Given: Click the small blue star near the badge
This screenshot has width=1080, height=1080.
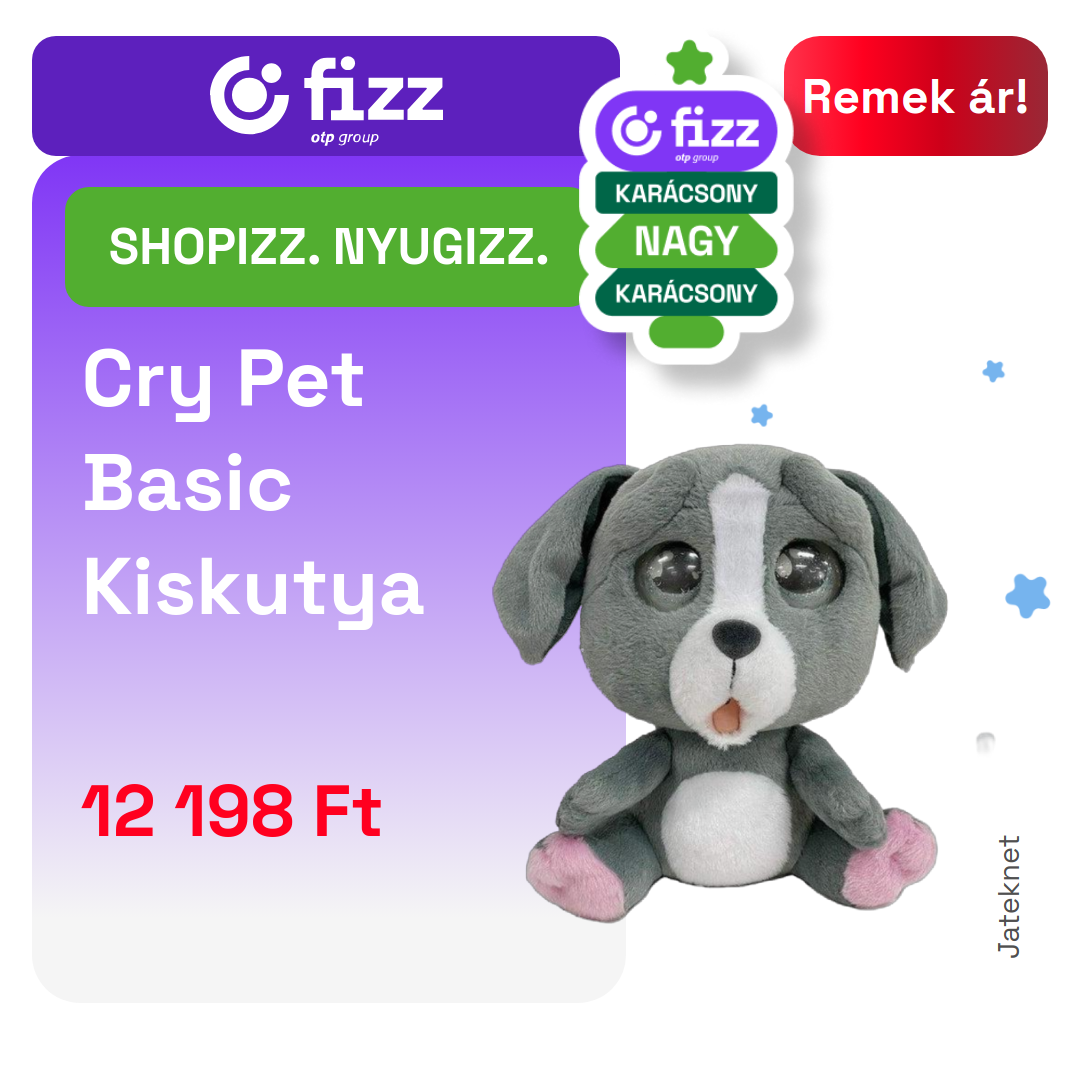Looking at the screenshot, I should [x=762, y=415].
